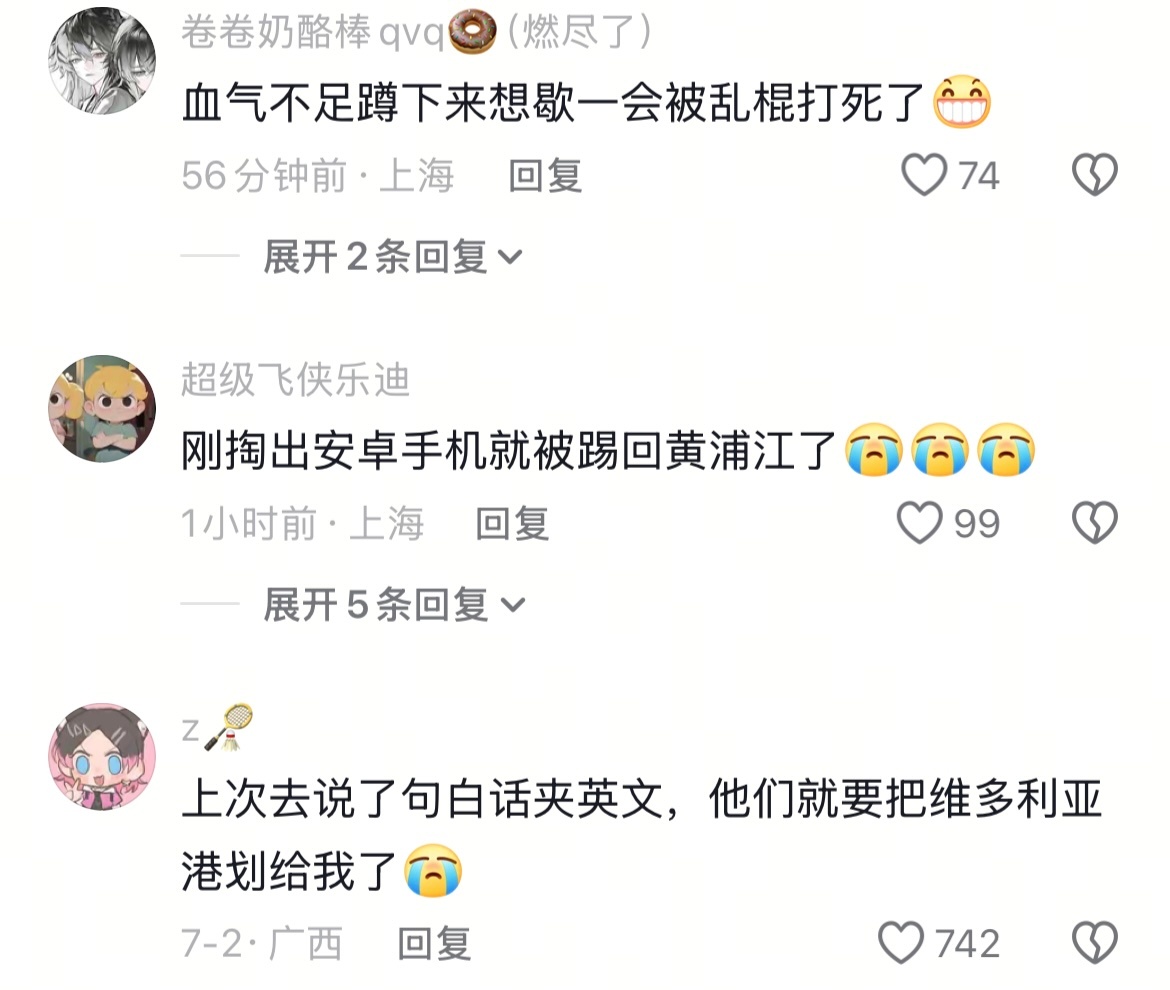Viewport: 1170px width, 990px height.
Task: Dislike the 维多利亚港 comment via broken heart
Action: click(1095, 942)
